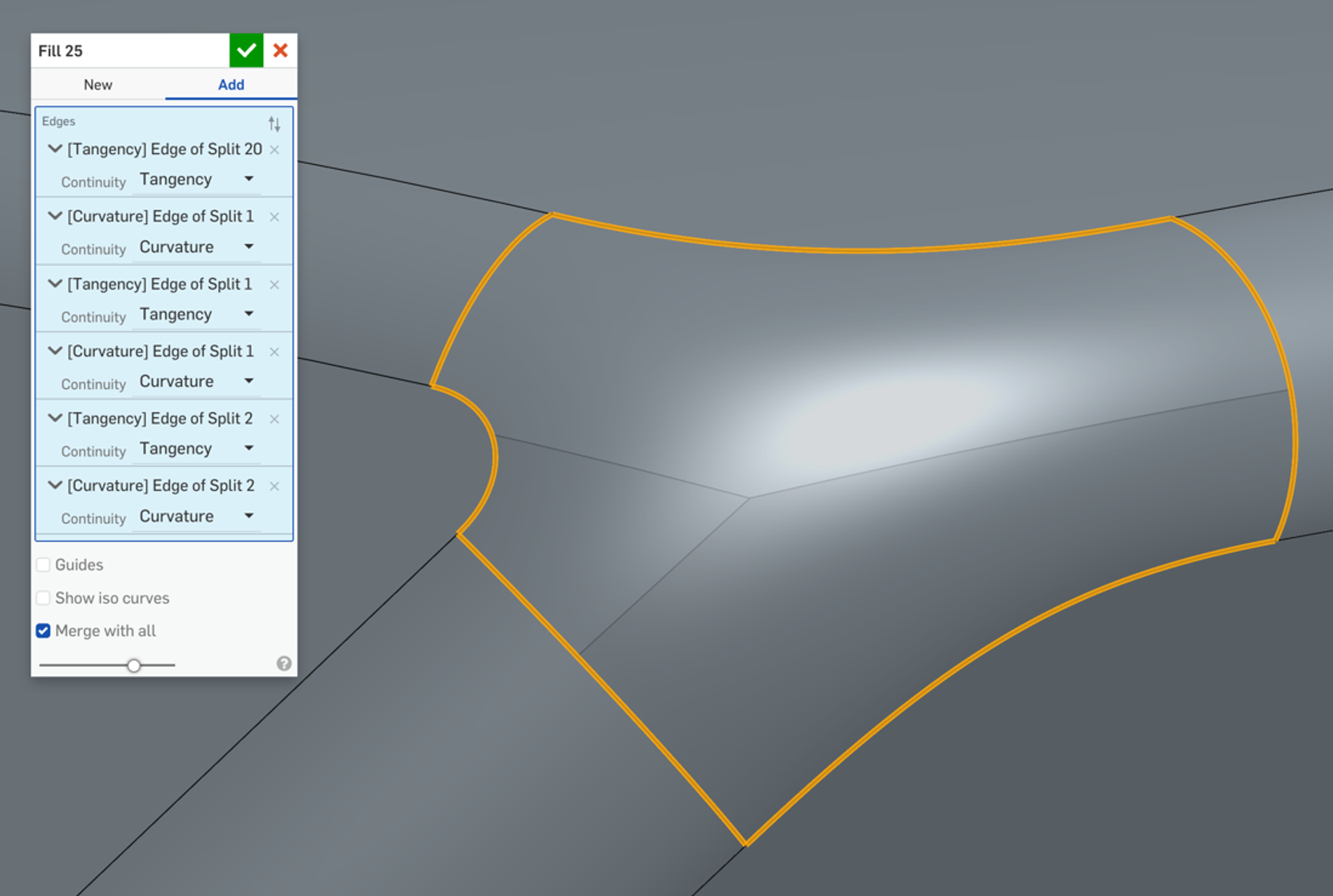The width and height of the screenshot is (1333, 896).
Task: Remove the second [Curvature] Edge of Split 1
Action: pyautogui.click(x=274, y=351)
